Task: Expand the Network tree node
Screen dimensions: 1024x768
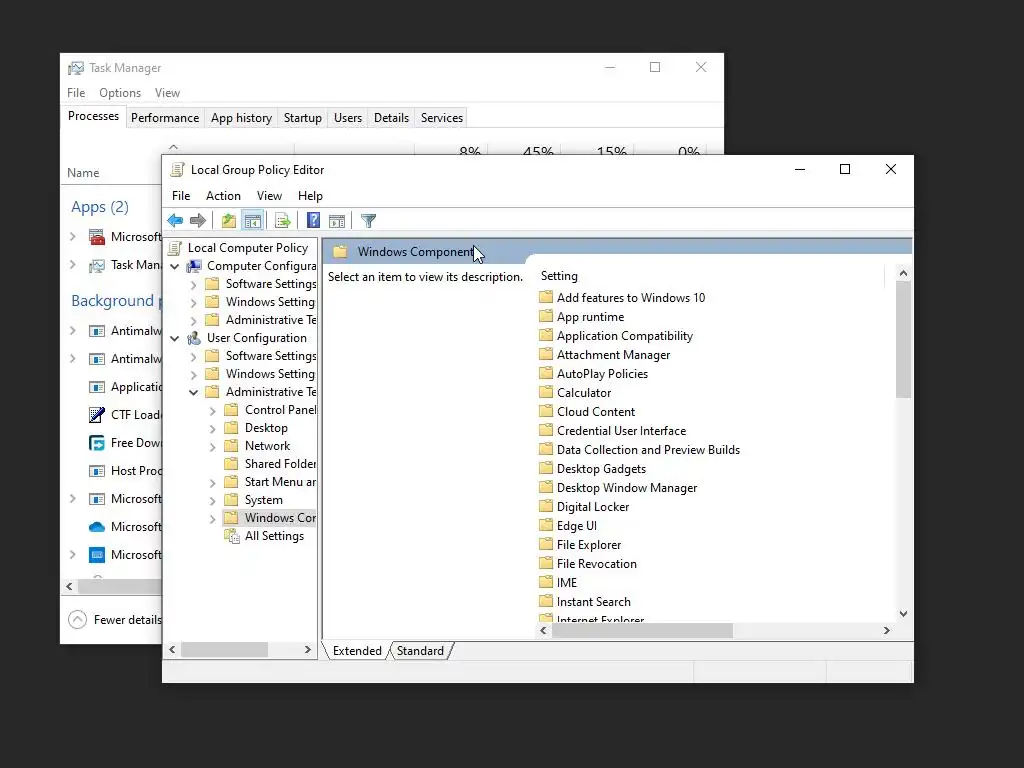Action: [212, 447]
